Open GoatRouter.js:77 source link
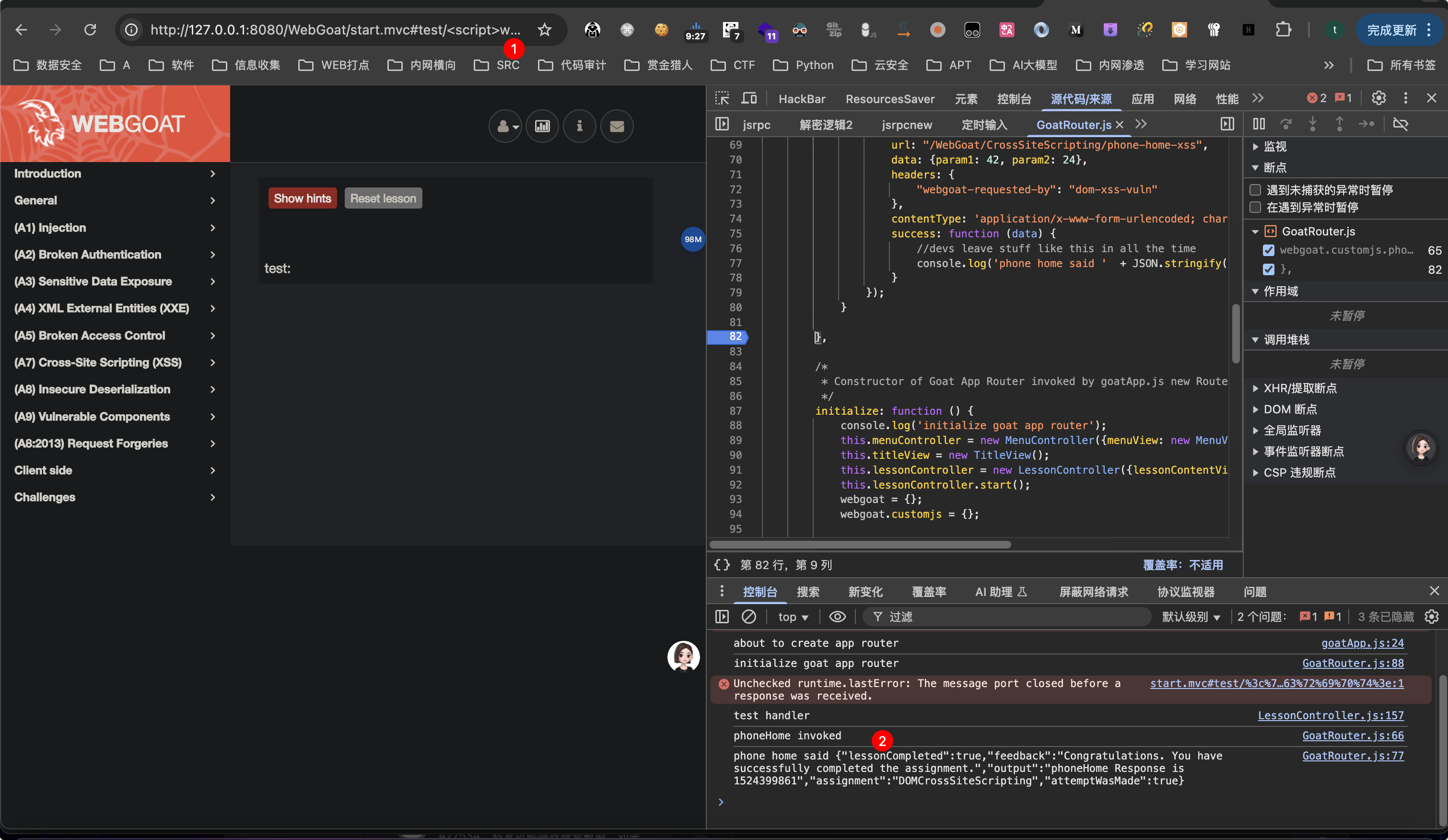Screen dimensions: 1448x840 coord(1353,756)
